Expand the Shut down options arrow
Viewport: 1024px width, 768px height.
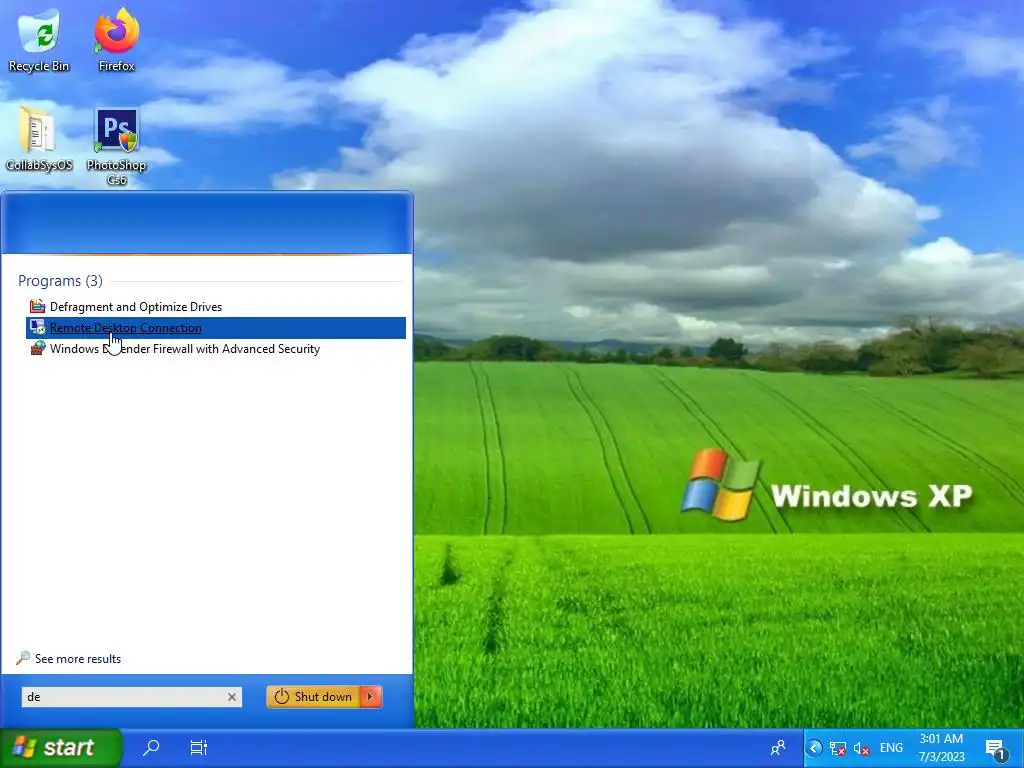[370, 697]
